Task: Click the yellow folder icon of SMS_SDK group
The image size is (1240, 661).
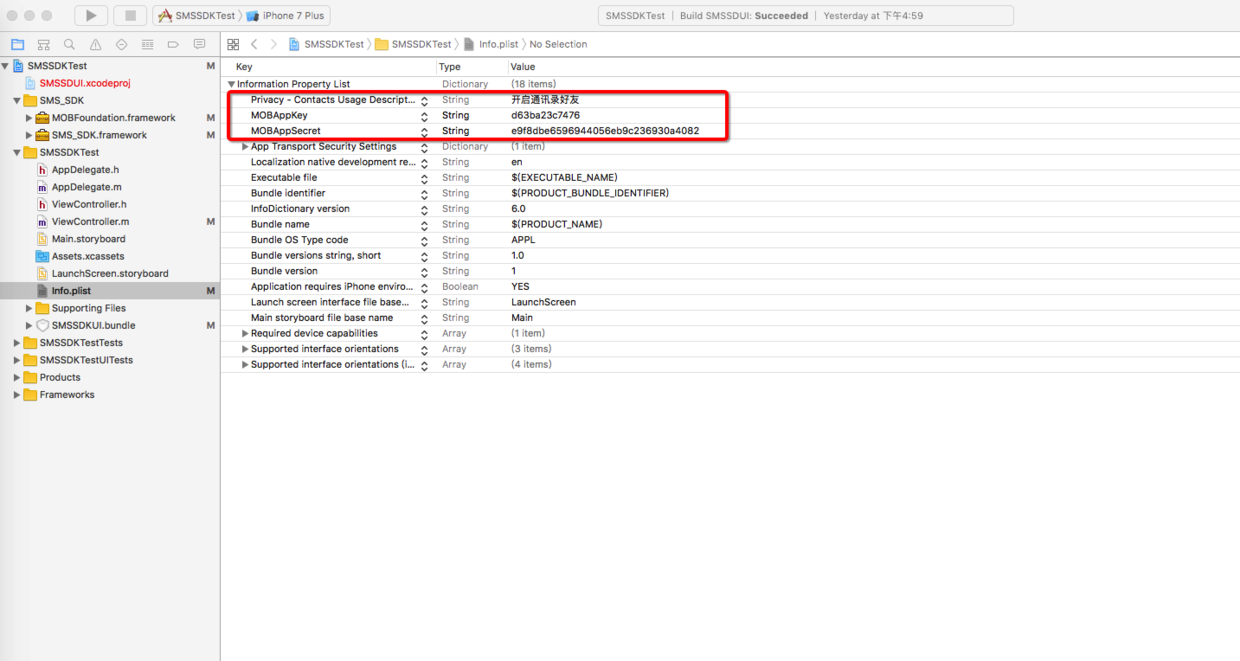Action: [x=30, y=101]
